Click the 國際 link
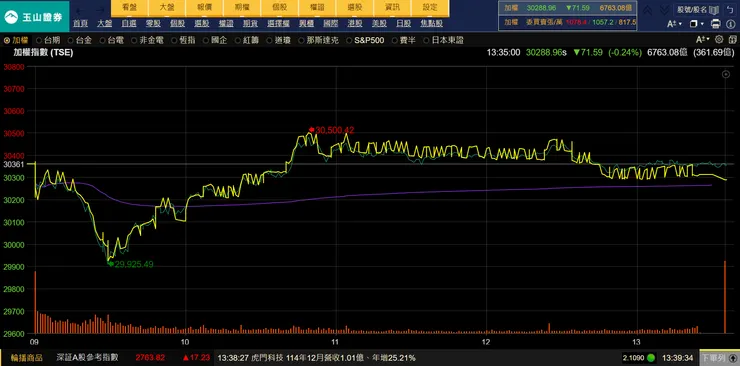Screen dimensions: 740x366 click(331, 24)
